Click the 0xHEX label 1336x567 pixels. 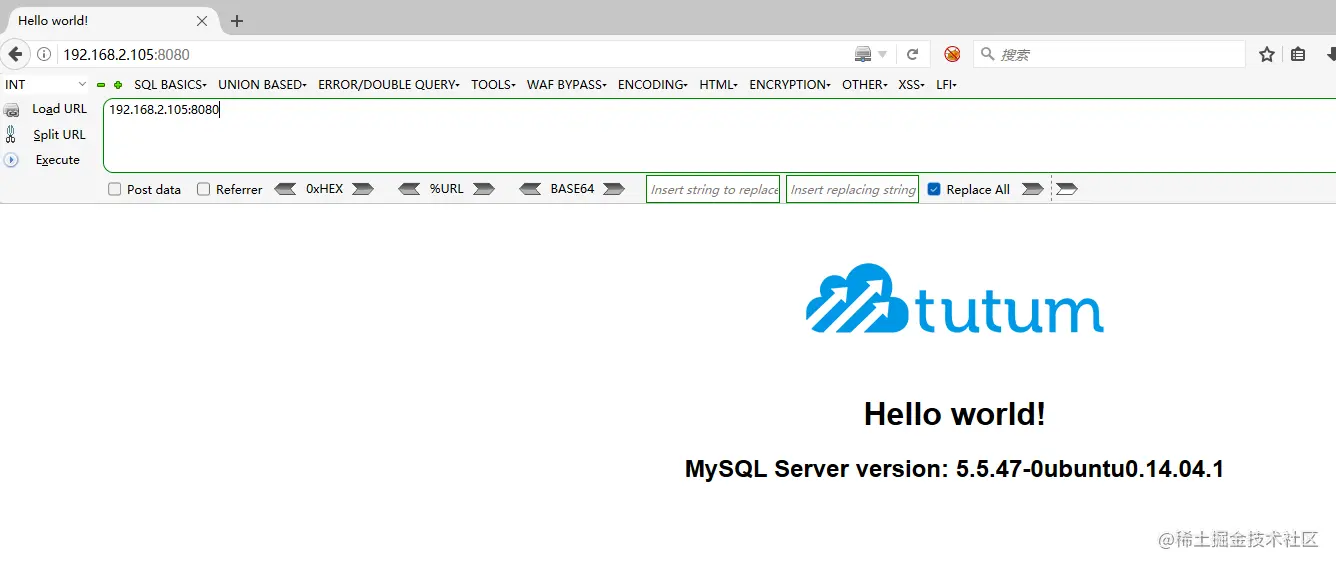pos(325,189)
